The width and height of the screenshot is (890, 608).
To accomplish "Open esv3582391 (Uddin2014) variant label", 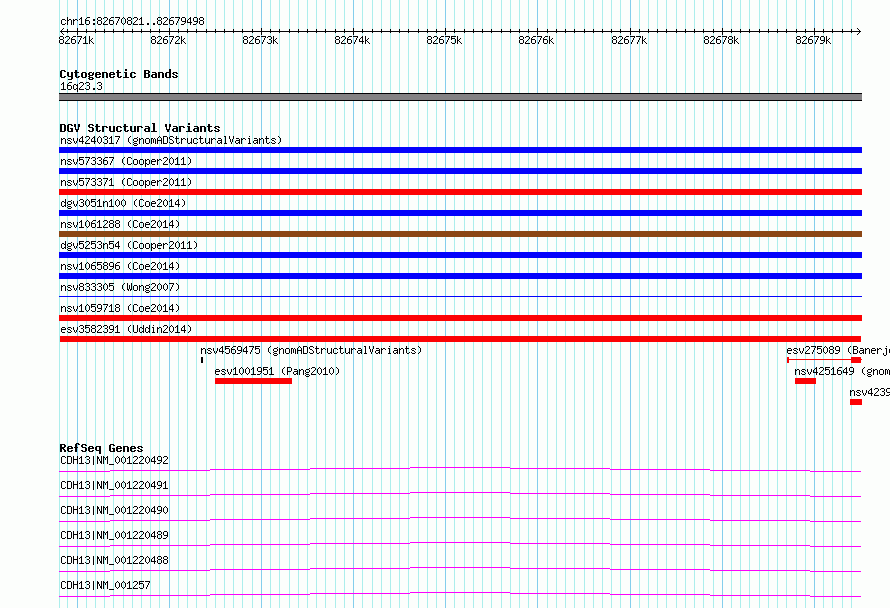I will click(x=126, y=329).
